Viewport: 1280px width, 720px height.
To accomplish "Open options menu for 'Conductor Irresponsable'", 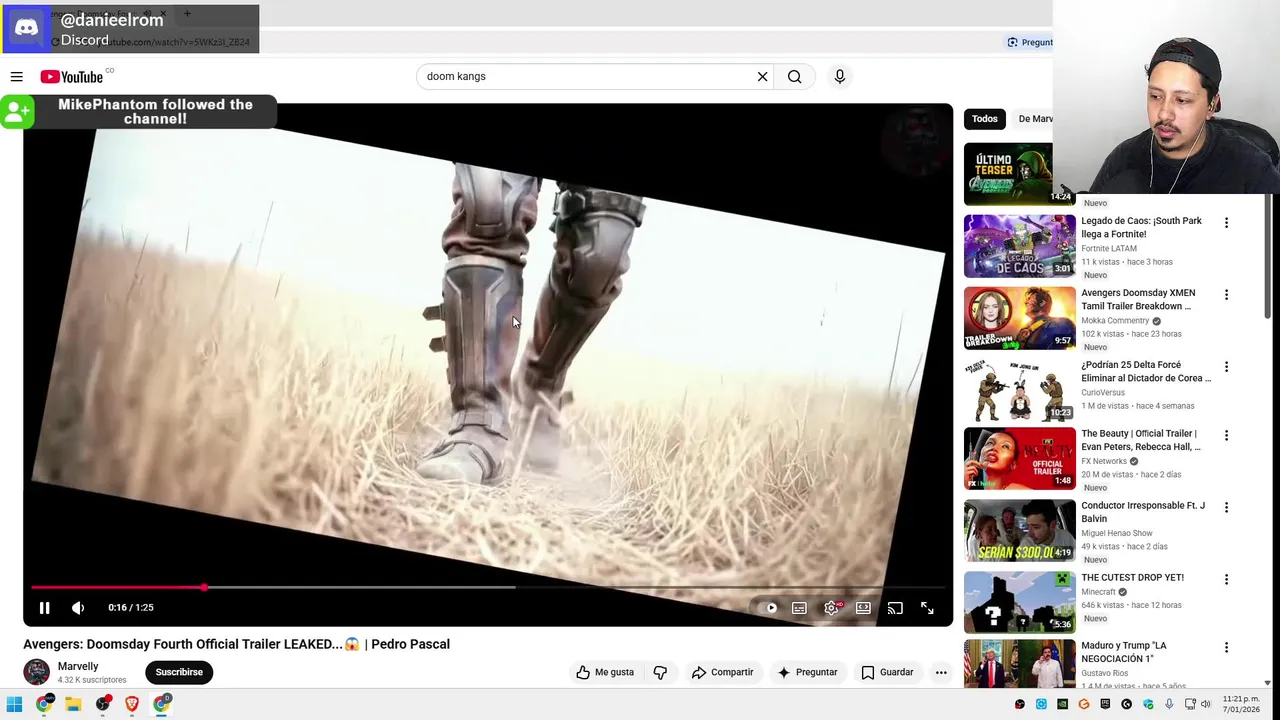I will coord(1226,508).
